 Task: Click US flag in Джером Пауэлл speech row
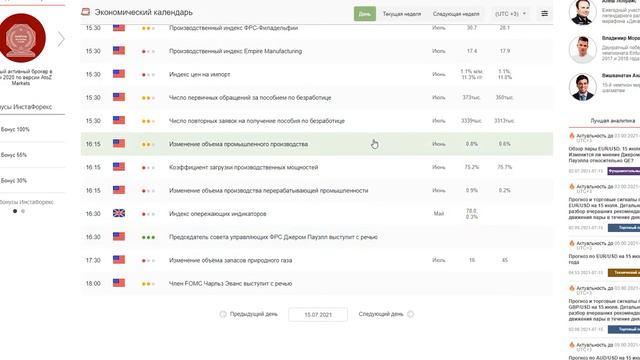pyautogui.click(x=119, y=236)
